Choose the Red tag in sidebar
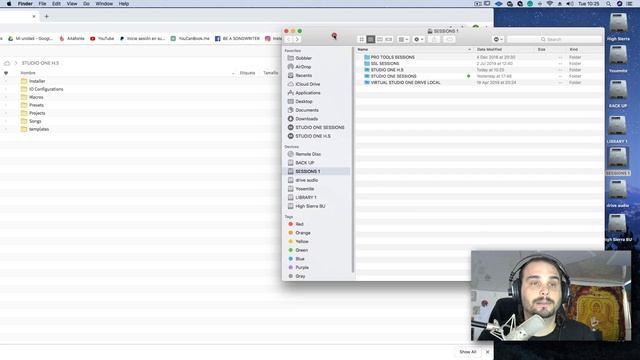640x360 pixels. 299,224
